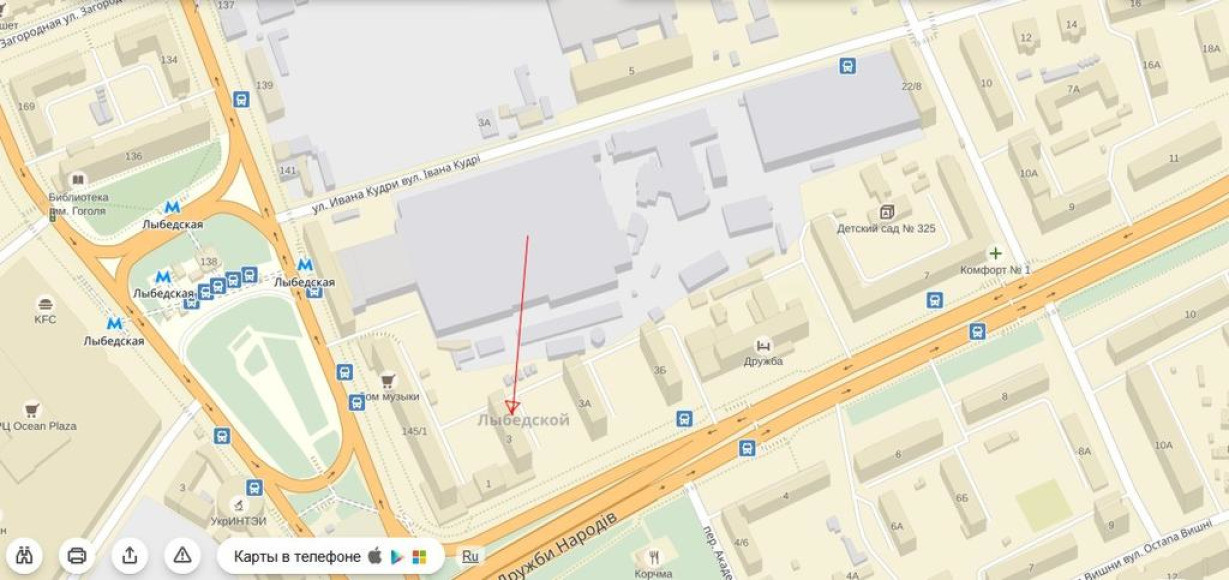The width and height of the screenshot is (1229, 580).
Task: Click bus stop icon on Ивана Кудри street
Action: click(x=848, y=66)
